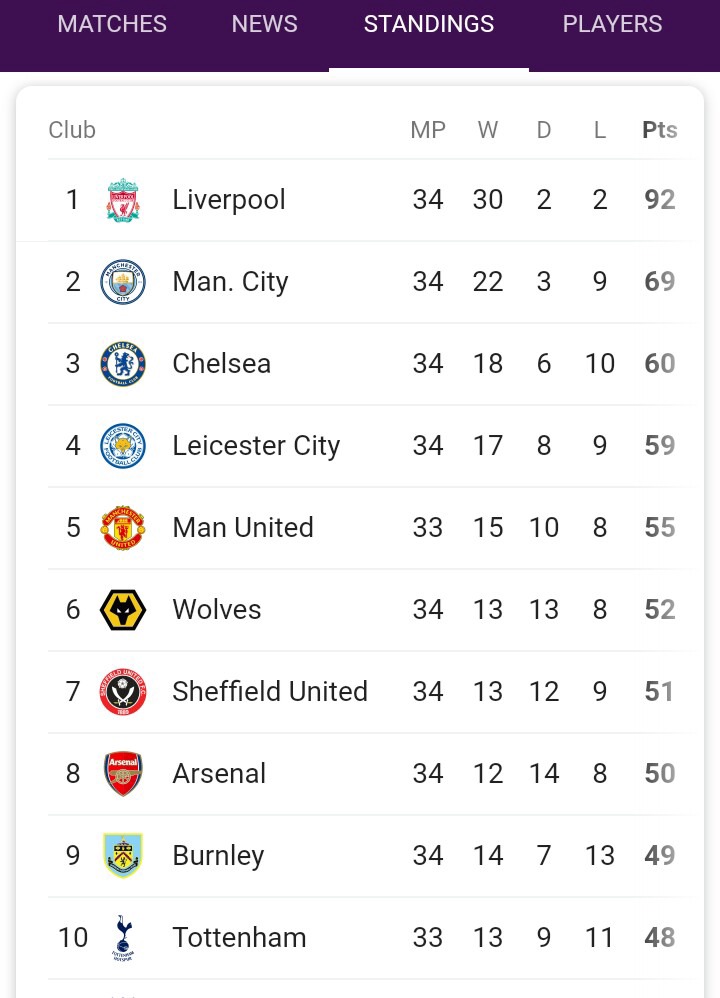Switch to the Matches tab
The image size is (720, 998).
pos(112,24)
